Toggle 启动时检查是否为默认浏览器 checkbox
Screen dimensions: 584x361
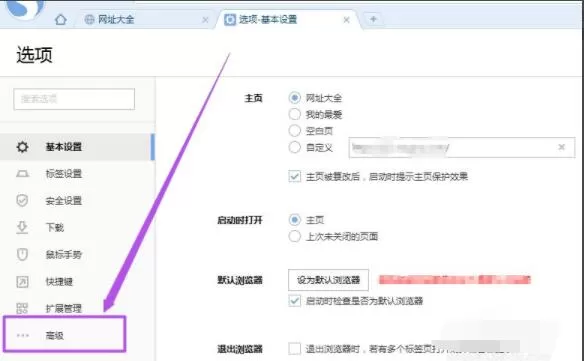pyautogui.click(x=294, y=301)
